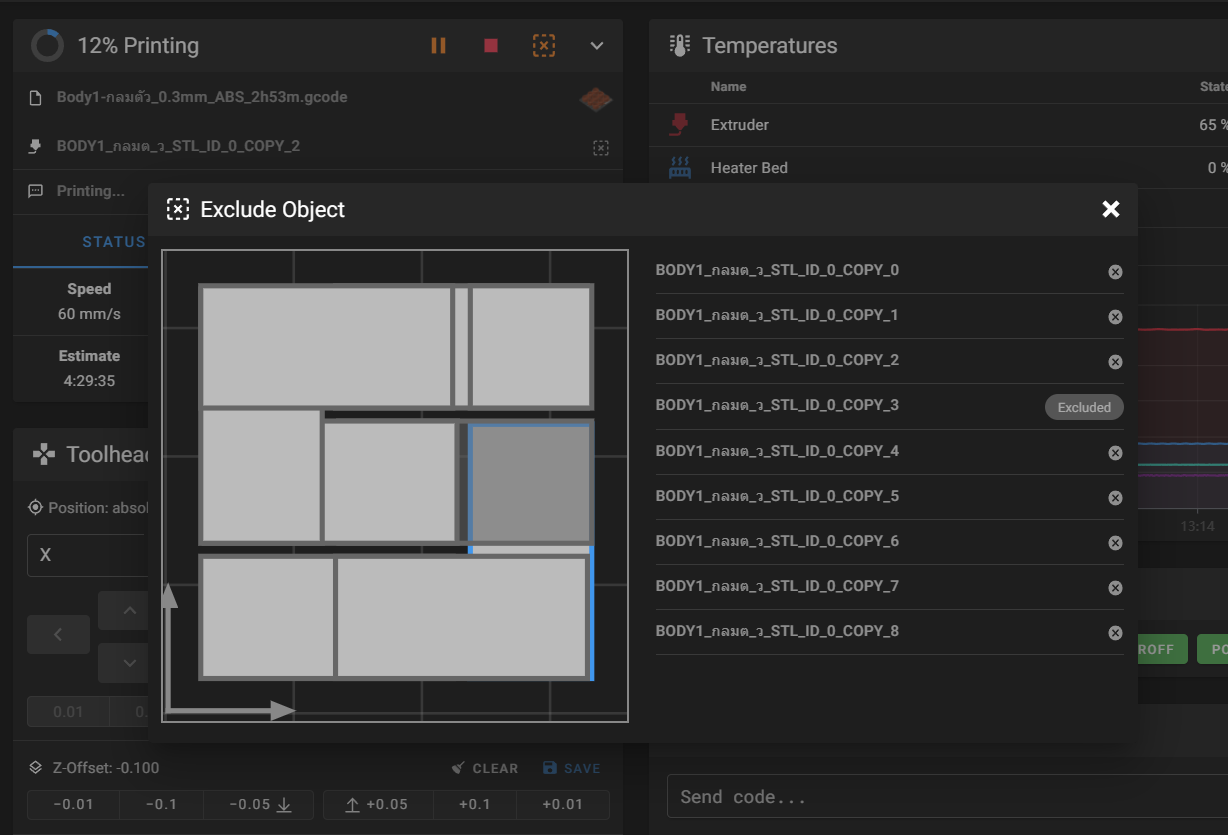The width and height of the screenshot is (1228, 835).
Task: Lower Z-offset by 0.1
Action: [x=162, y=805]
